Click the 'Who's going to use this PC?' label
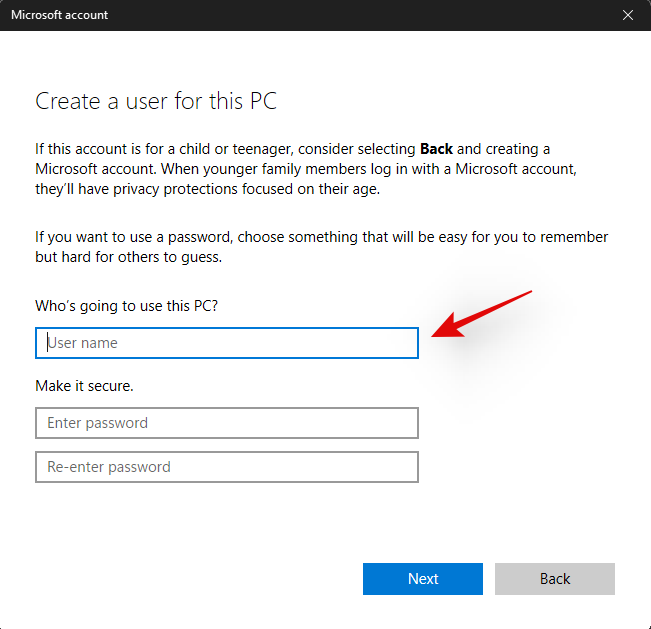Viewport: 651px width, 629px height. (x=126, y=305)
